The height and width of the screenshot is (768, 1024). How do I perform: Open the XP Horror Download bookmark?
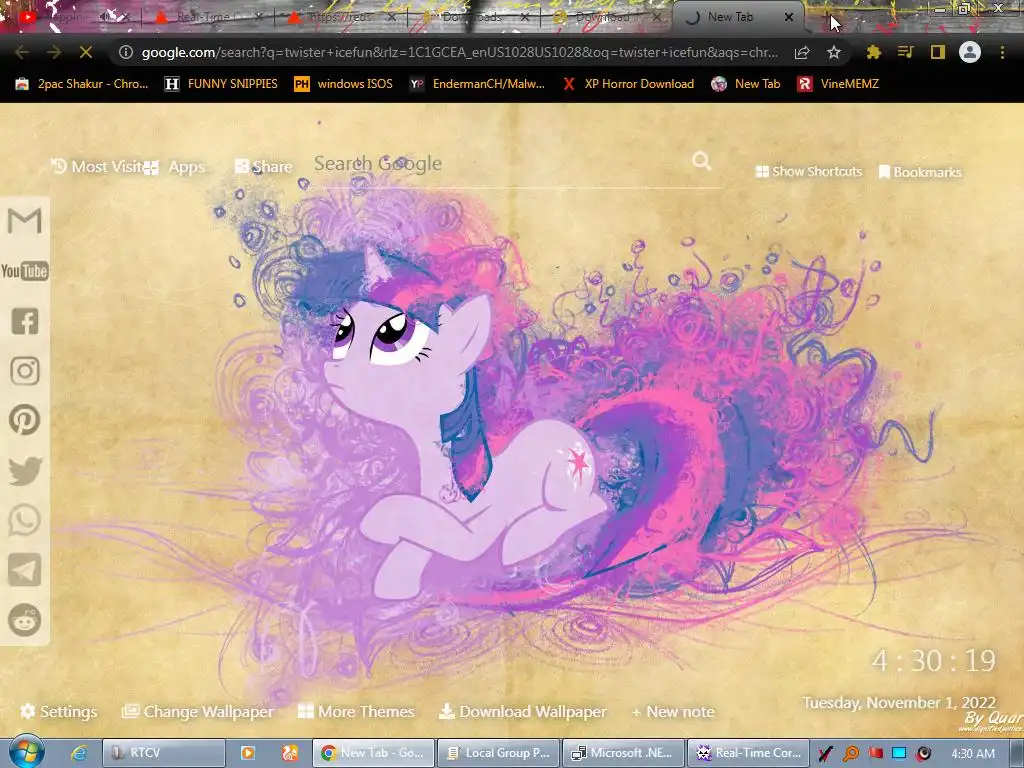coord(628,84)
